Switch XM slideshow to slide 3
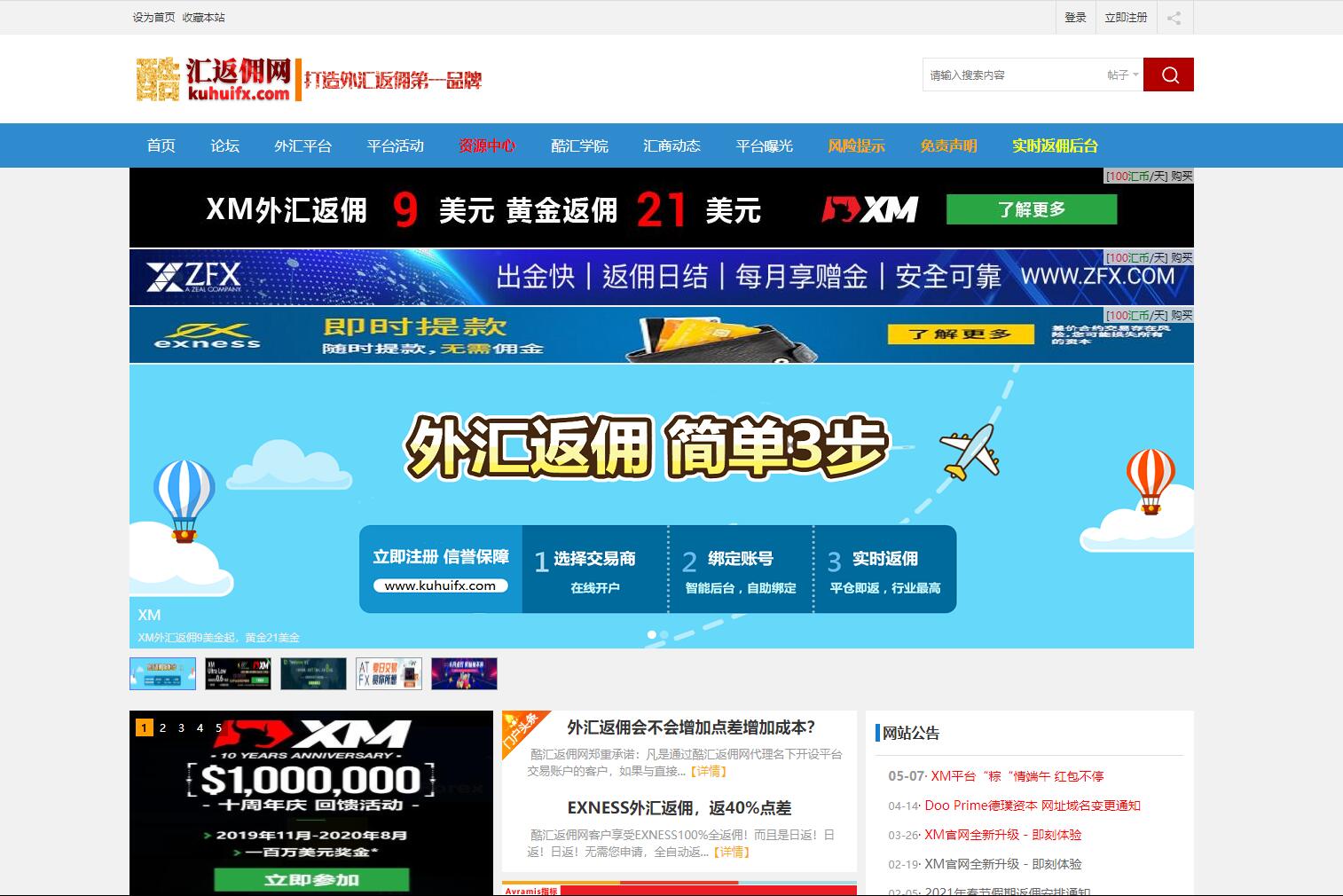1343x896 pixels. 182,727
